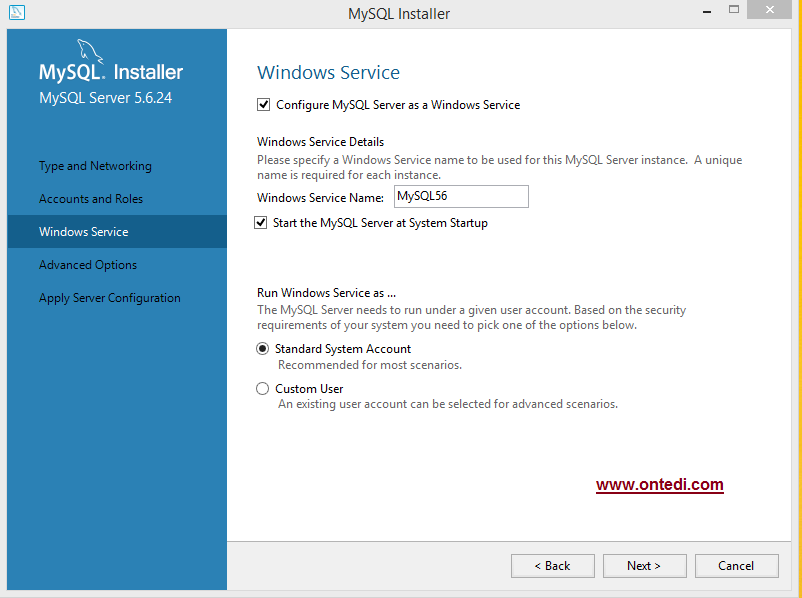Toggle Start the MySQL Server at System Startup
The width and height of the screenshot is (802, 598).
[x=261, y=223]
